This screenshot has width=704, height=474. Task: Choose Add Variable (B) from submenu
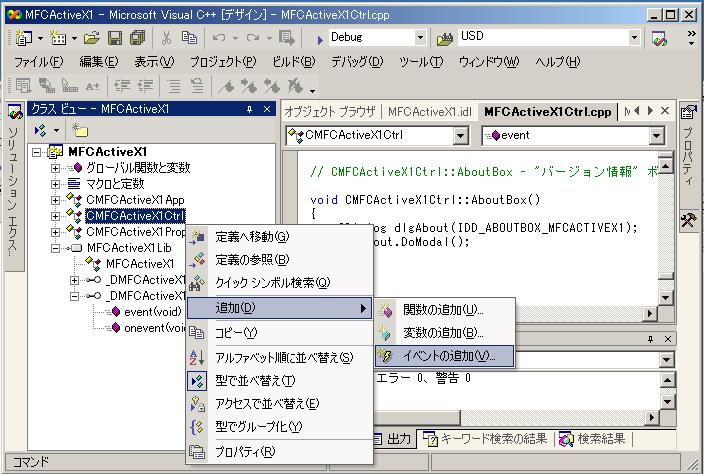point(444,333)
